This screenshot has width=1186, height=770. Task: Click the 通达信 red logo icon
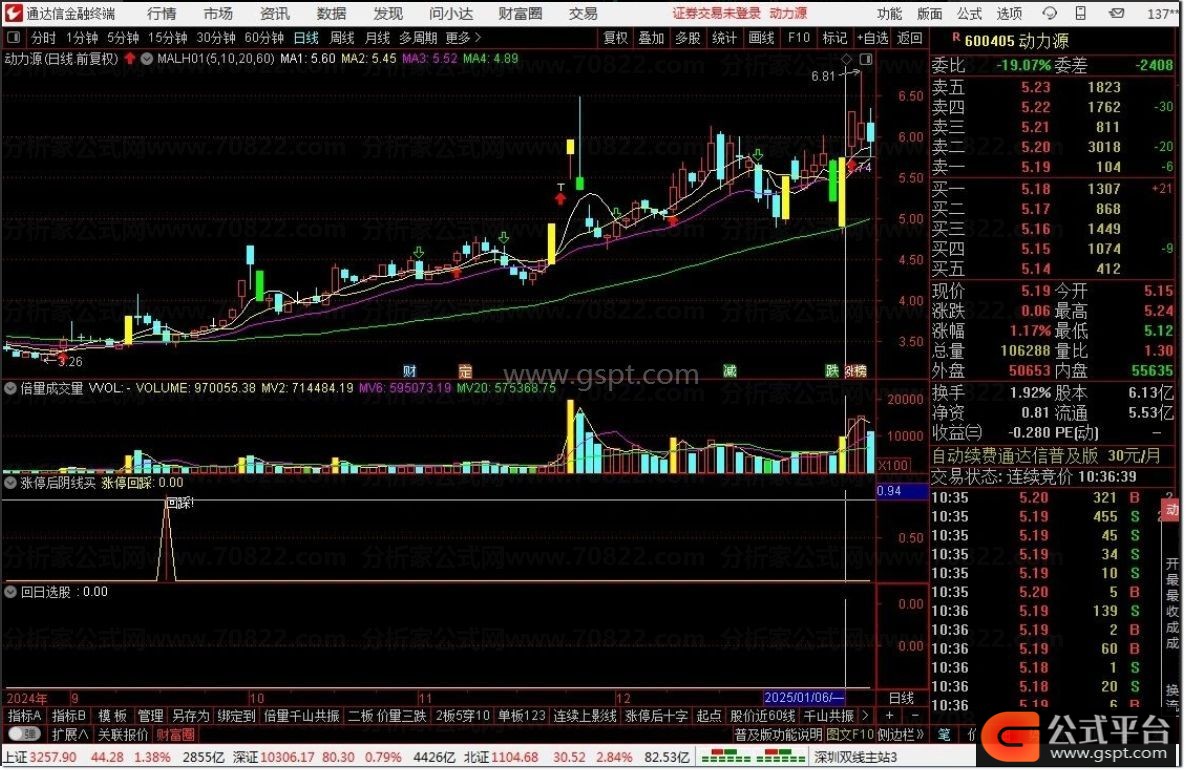[13, 13]
